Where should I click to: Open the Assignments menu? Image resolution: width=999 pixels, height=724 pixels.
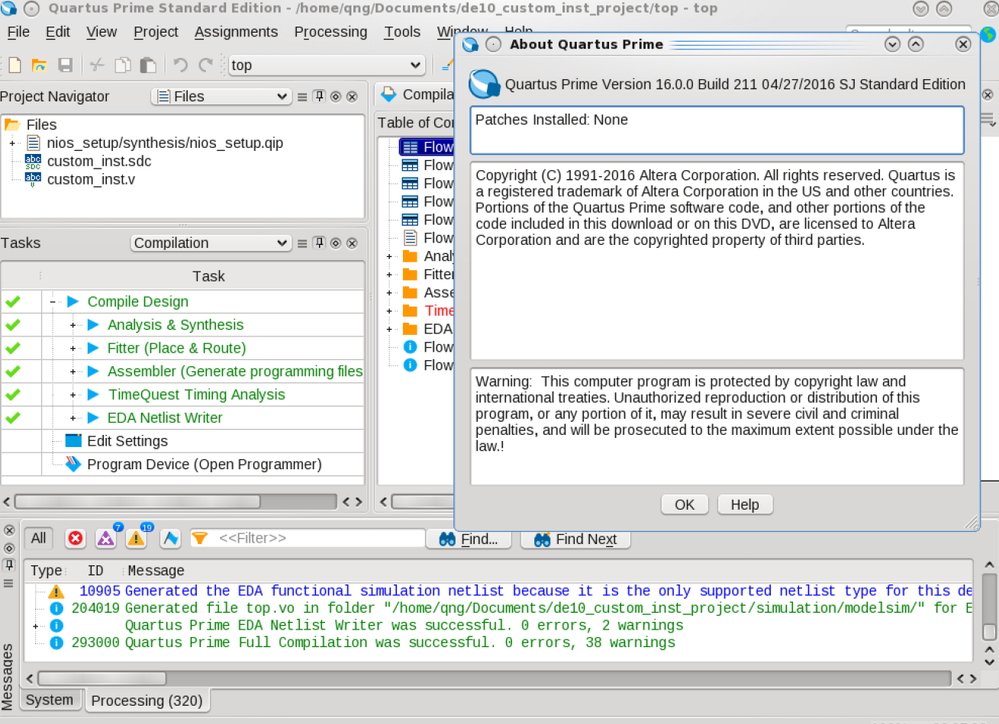coord(236,32)
